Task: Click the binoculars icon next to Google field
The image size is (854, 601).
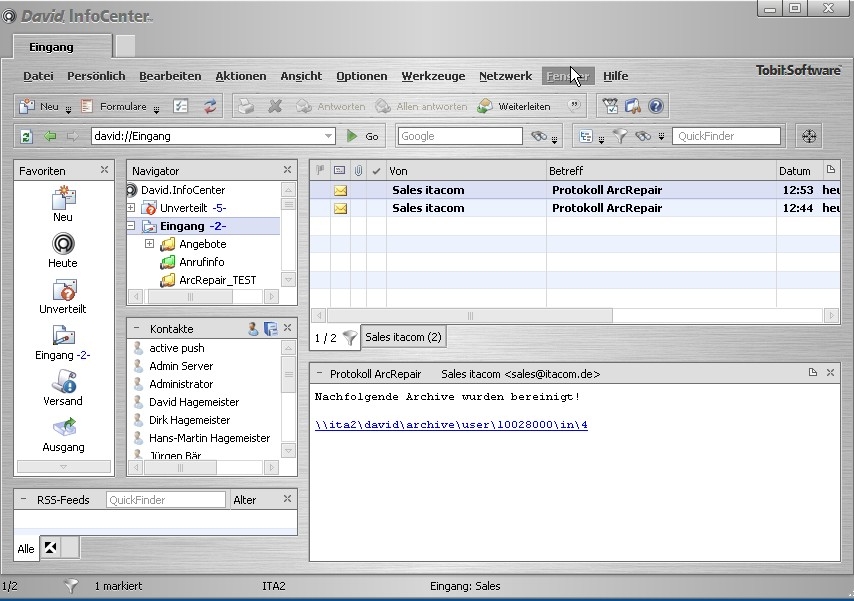Action: [x=539, y=136]
